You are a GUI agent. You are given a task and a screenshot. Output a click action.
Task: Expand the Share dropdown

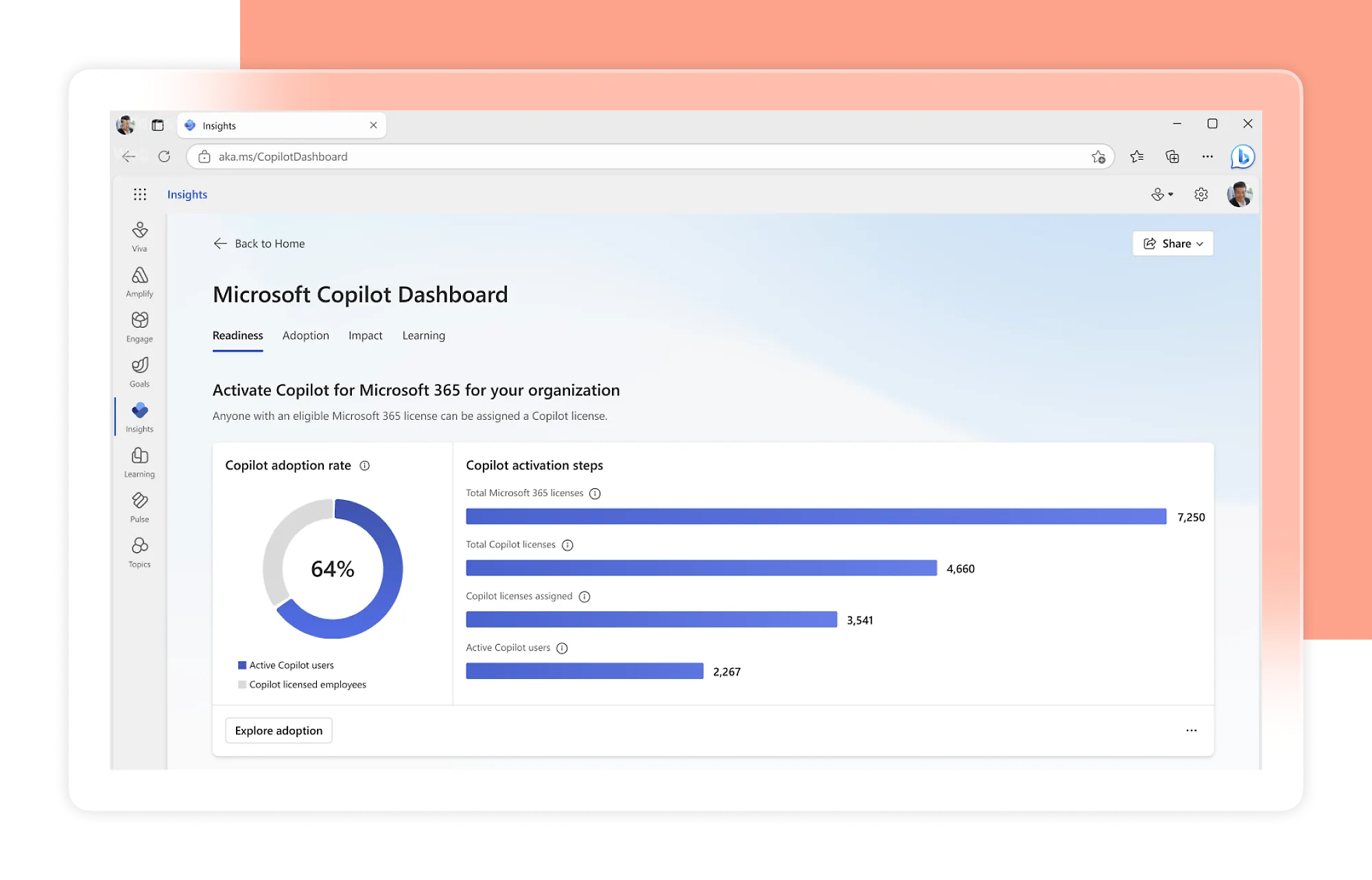1172,243
